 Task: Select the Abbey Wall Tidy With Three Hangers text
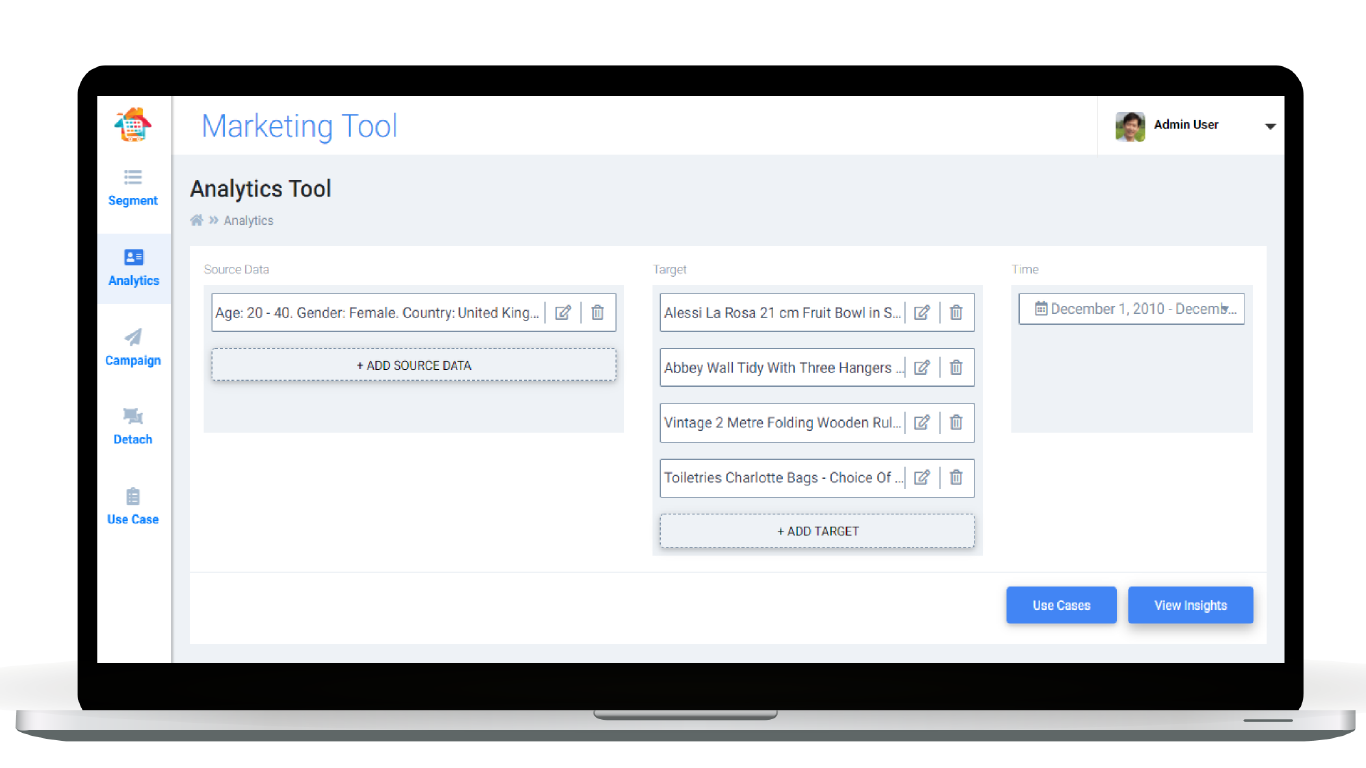pos(783,368)
